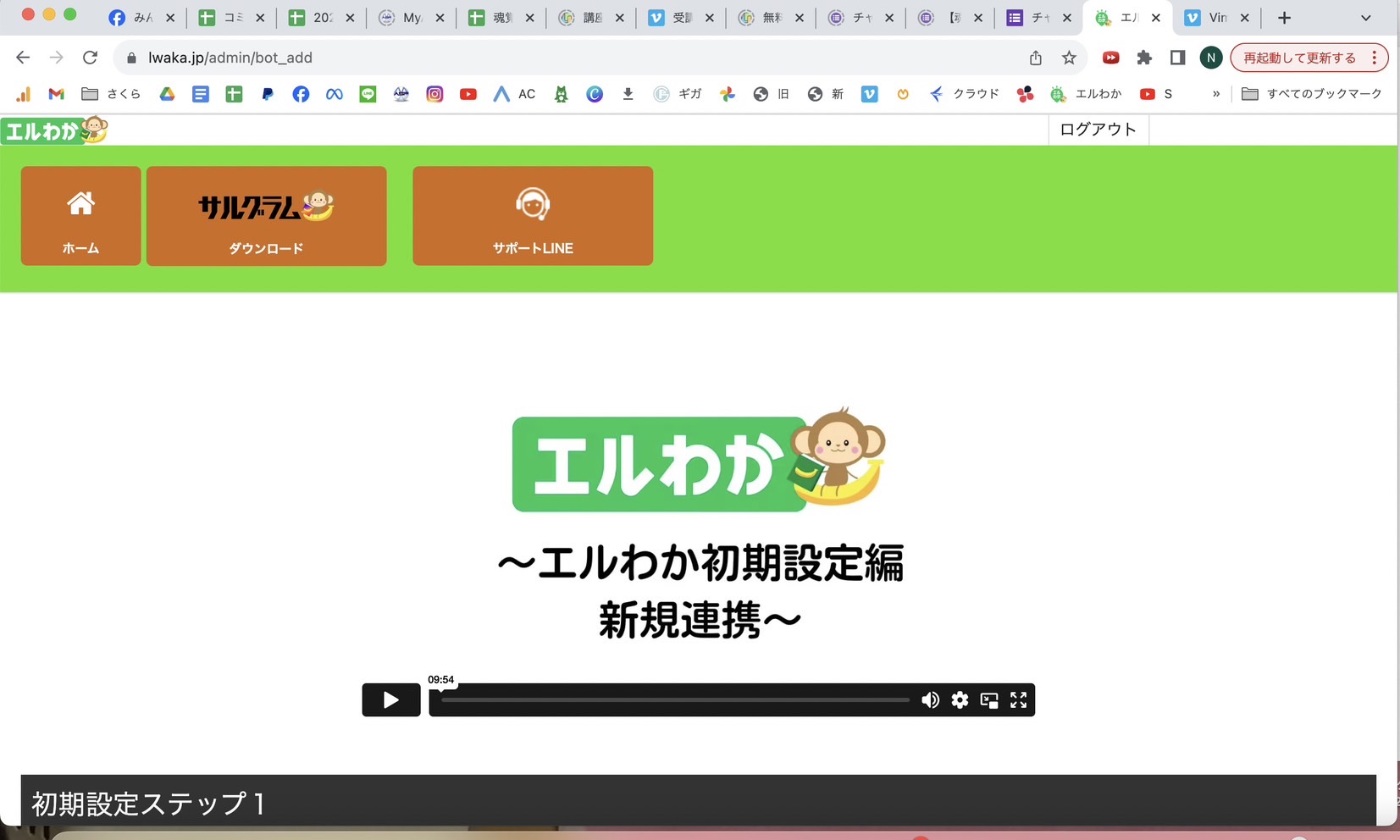The image size is (1400, 840).
Task: Open the ギガ bookmark
Action: coord(678,94)
